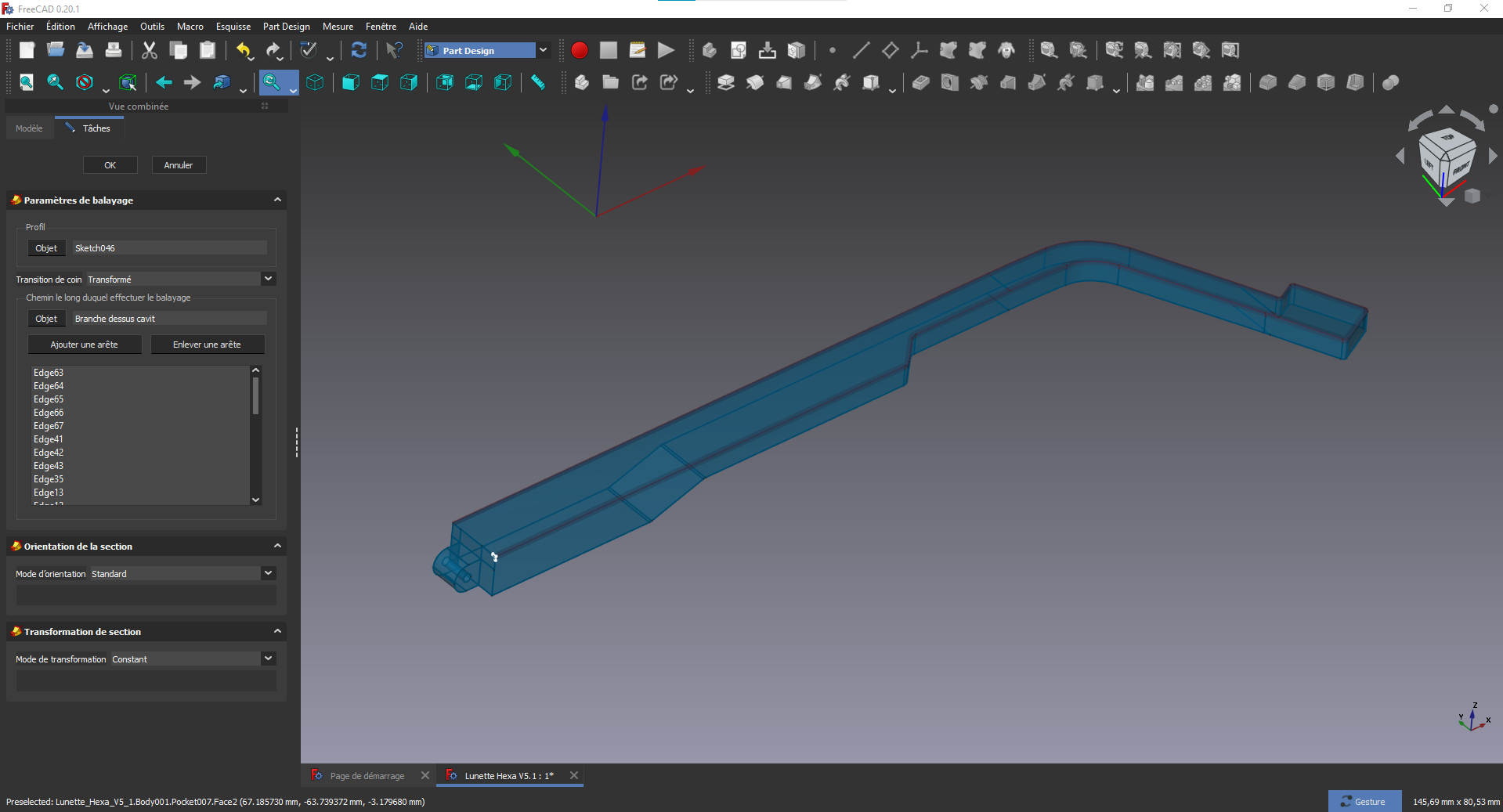Select the Pad tool
This screenshot has height=812, width=1503.
pyautogui.click(x=724, y=82)
